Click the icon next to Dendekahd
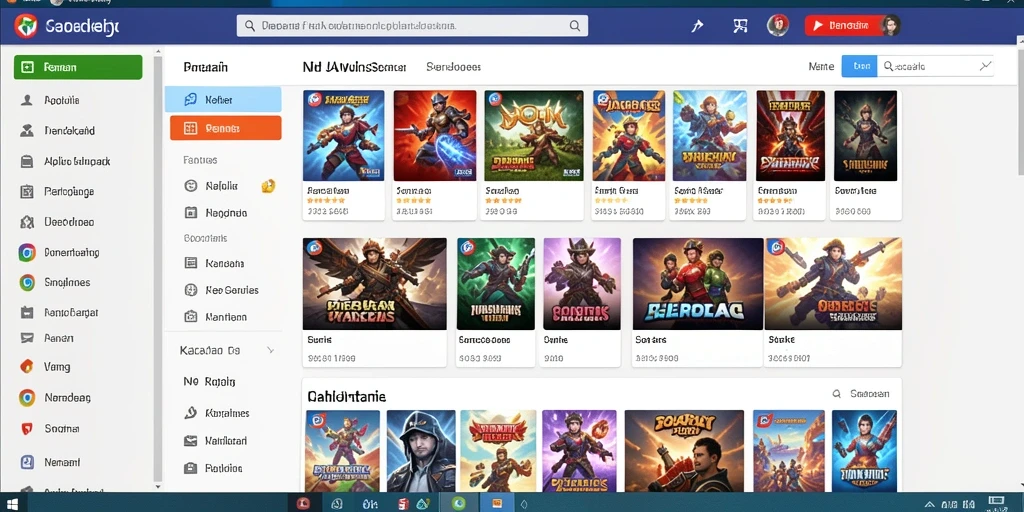 27,131
